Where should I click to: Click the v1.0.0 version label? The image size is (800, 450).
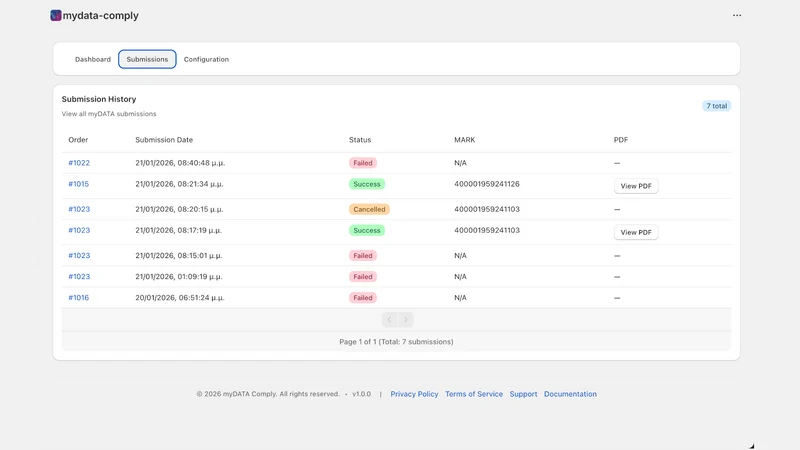point(361,394)
